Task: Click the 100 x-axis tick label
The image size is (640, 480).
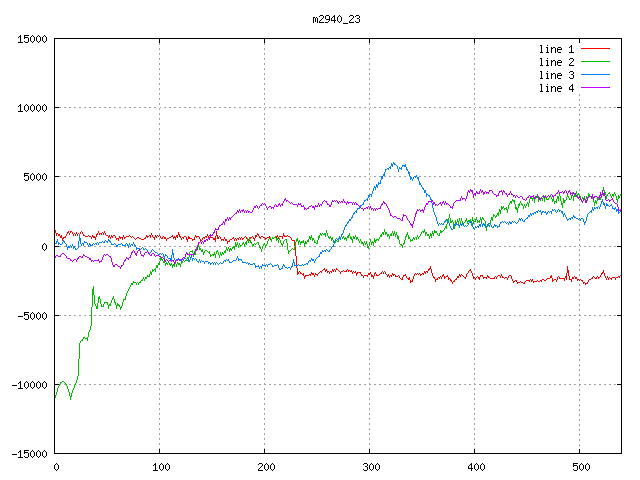Action: pos(160,467)
